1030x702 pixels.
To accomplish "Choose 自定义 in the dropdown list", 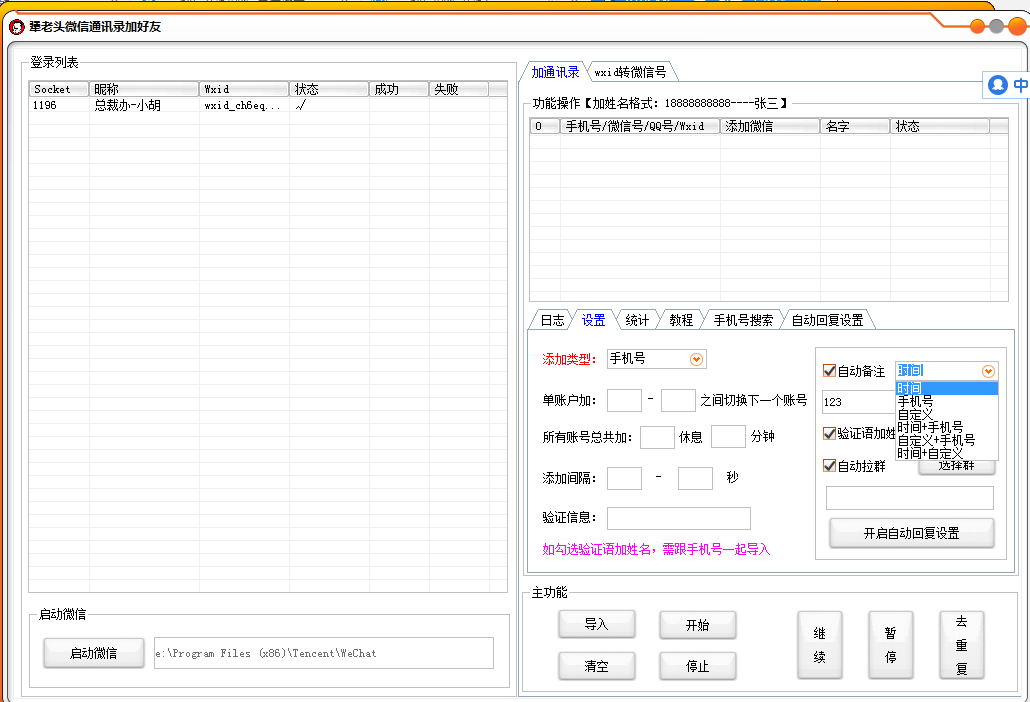I will [947, 414].
